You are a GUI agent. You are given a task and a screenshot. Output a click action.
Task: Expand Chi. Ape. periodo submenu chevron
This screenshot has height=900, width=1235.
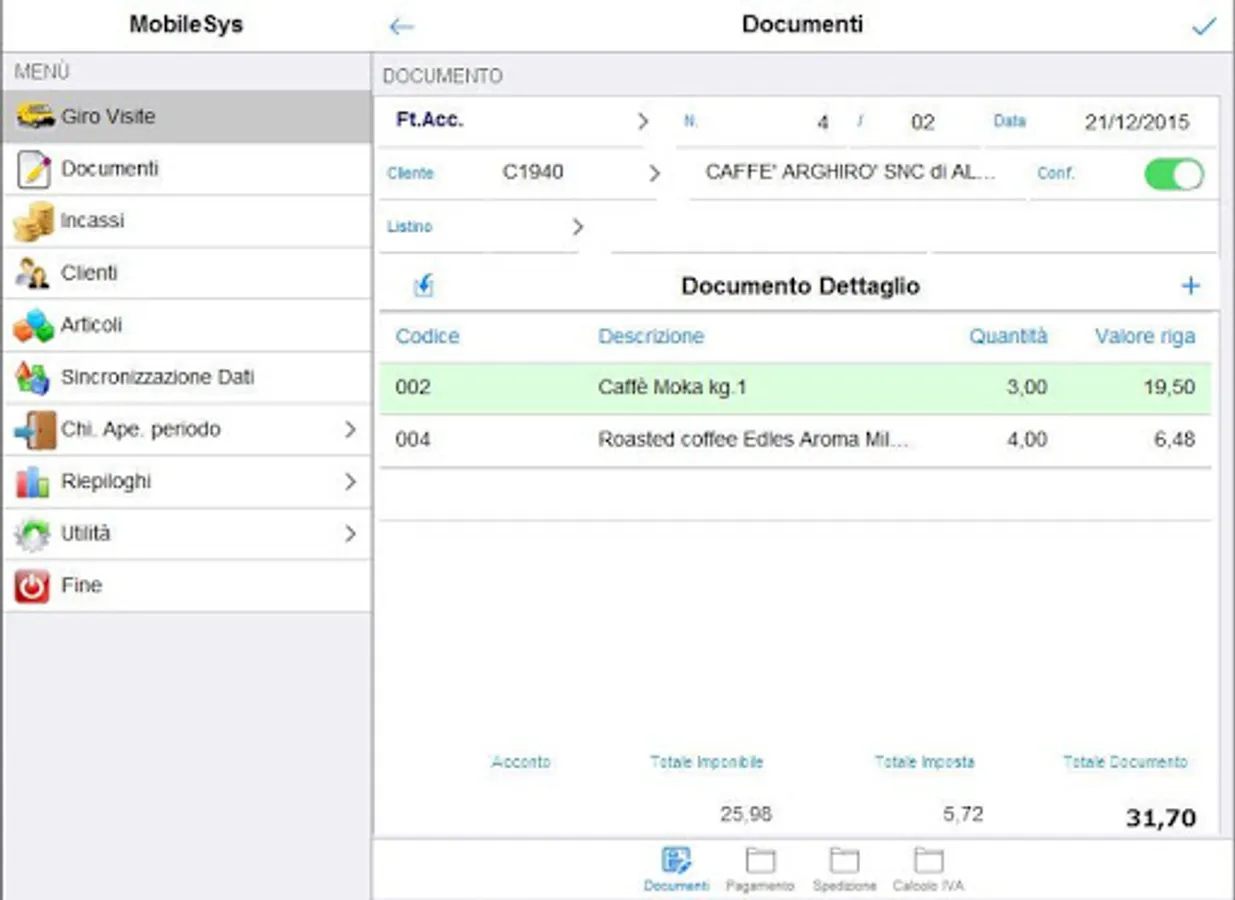coord(350,429)
